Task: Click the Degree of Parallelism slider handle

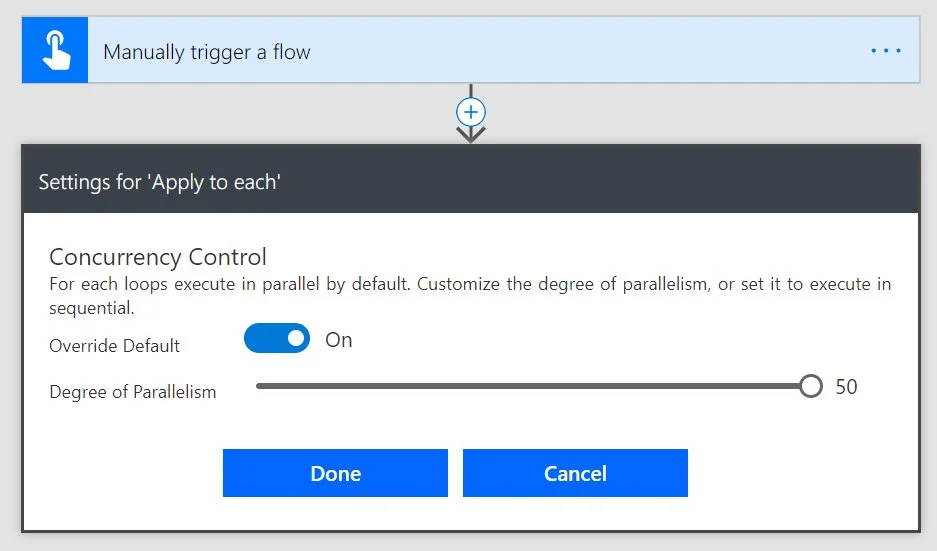Action: pyautogui.click(x=811, y=386)
